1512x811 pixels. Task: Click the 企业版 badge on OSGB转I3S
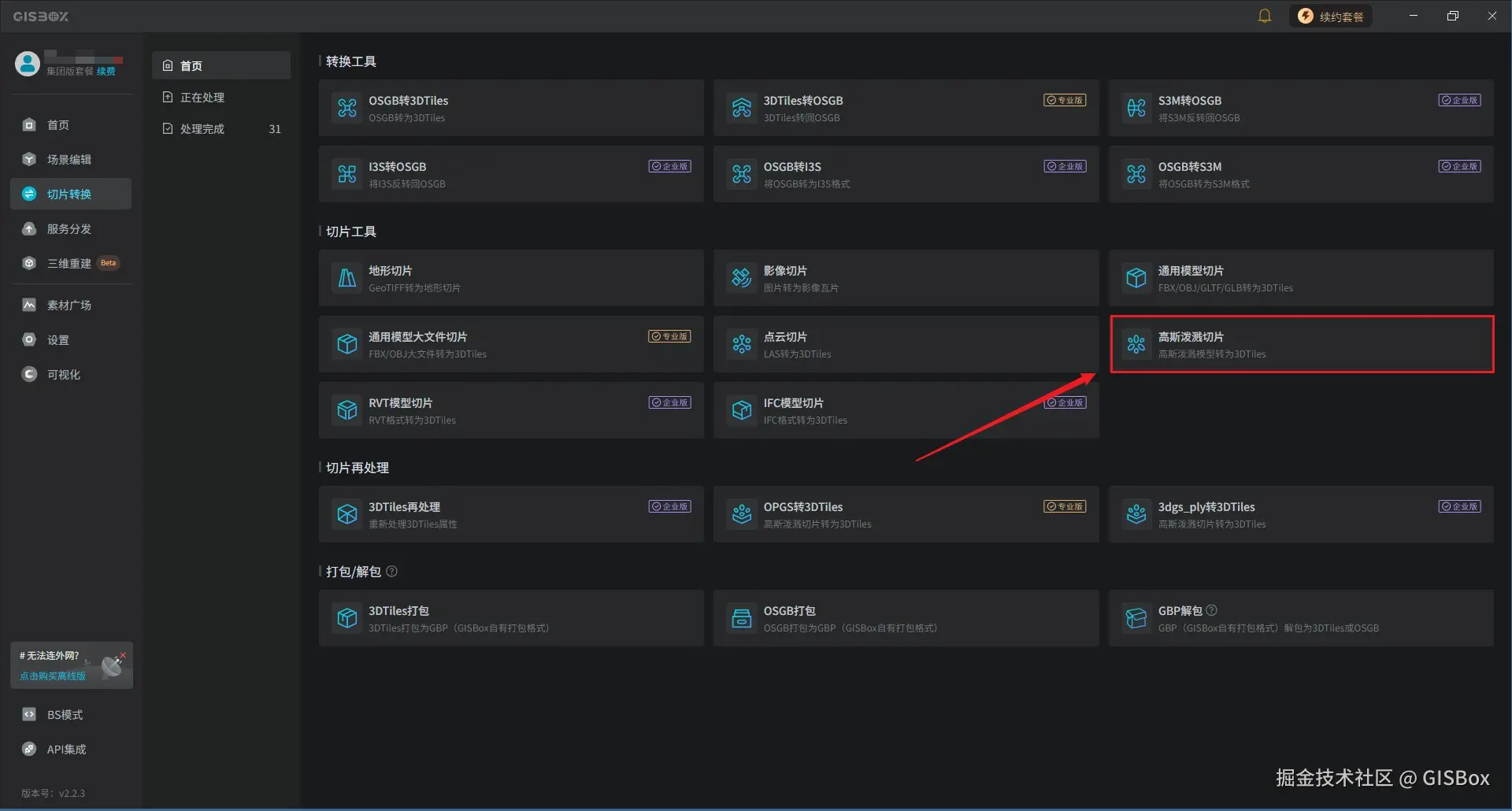pos(1065,166)
